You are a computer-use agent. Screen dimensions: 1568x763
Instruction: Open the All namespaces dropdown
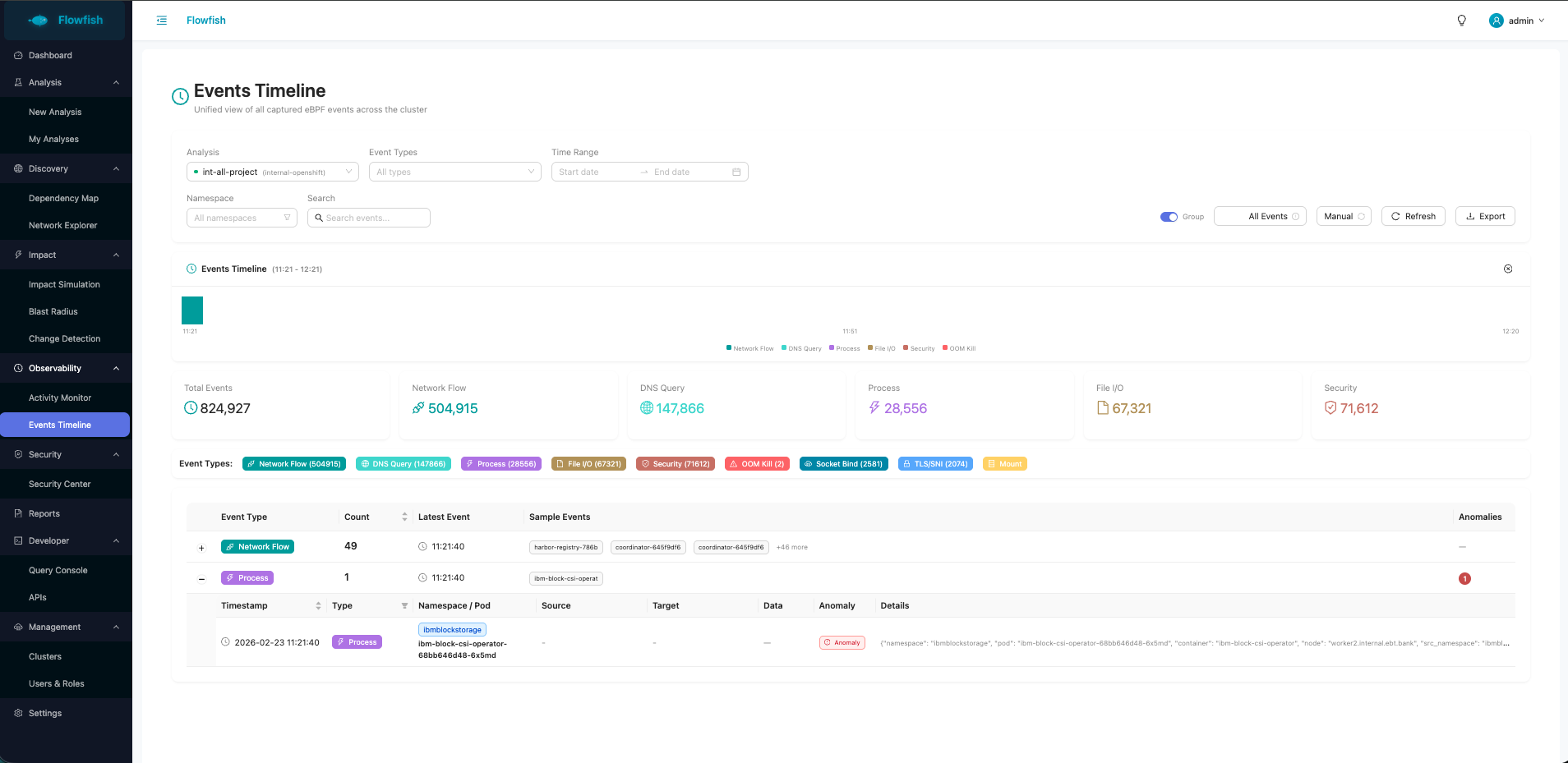(x=242, y=218)
